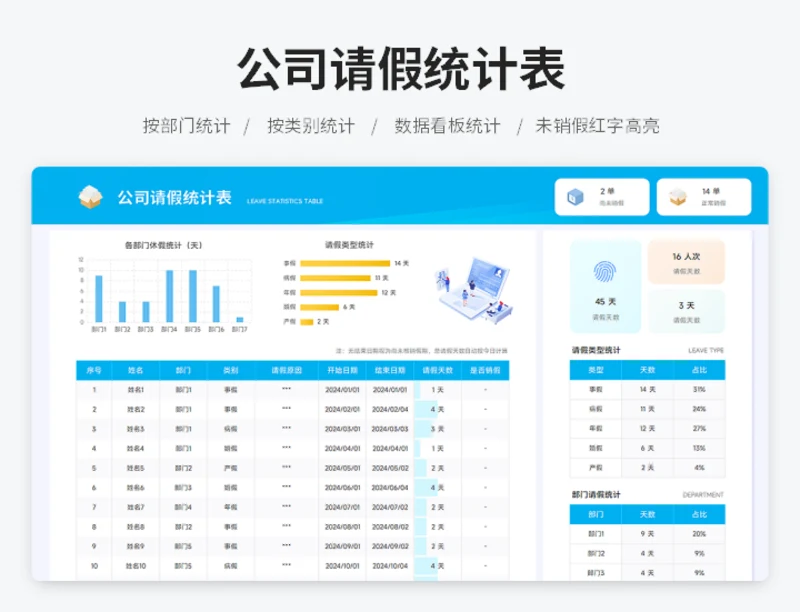Click the fingerprint icon above 45 天

click(605, 272)
